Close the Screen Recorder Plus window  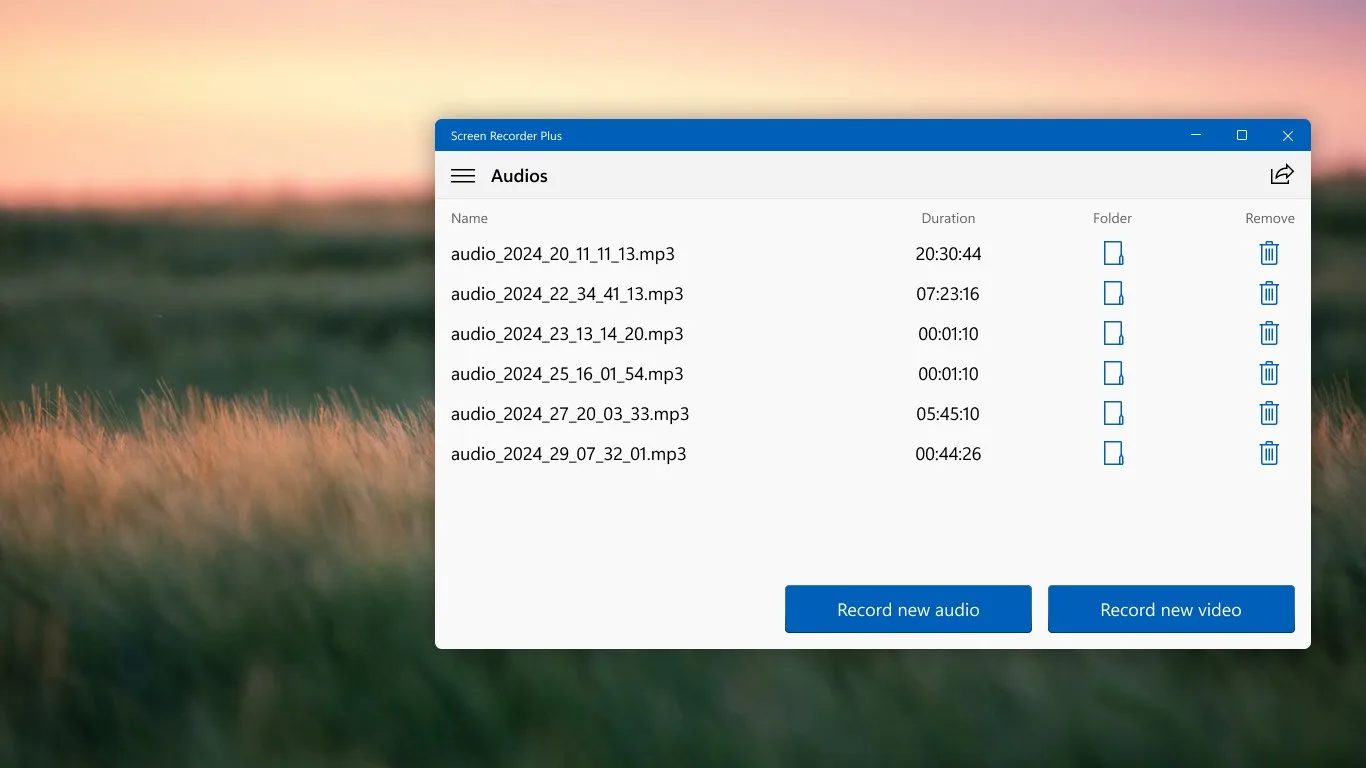click(x=1288, y=135)
